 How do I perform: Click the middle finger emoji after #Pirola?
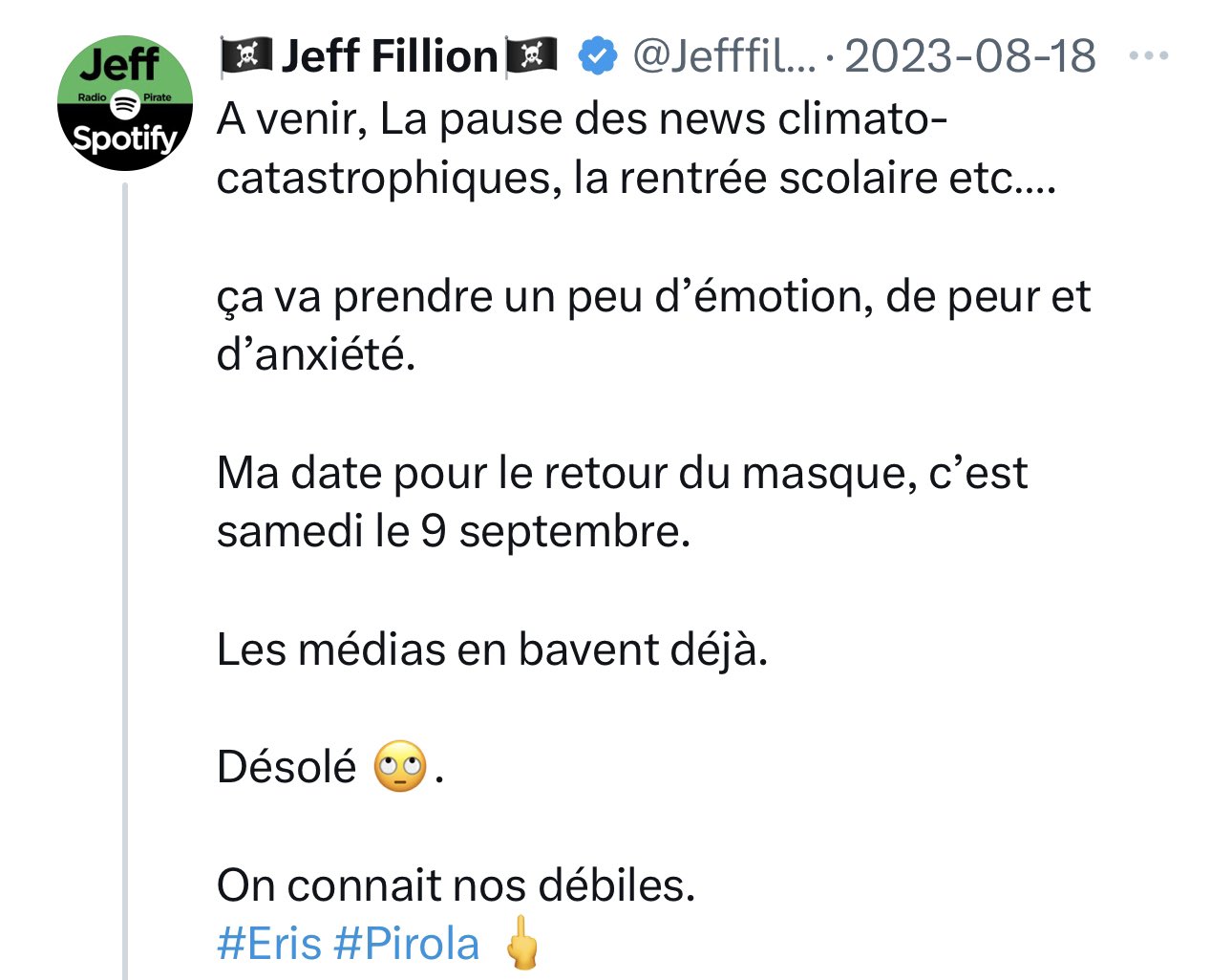tap(522, 943)
